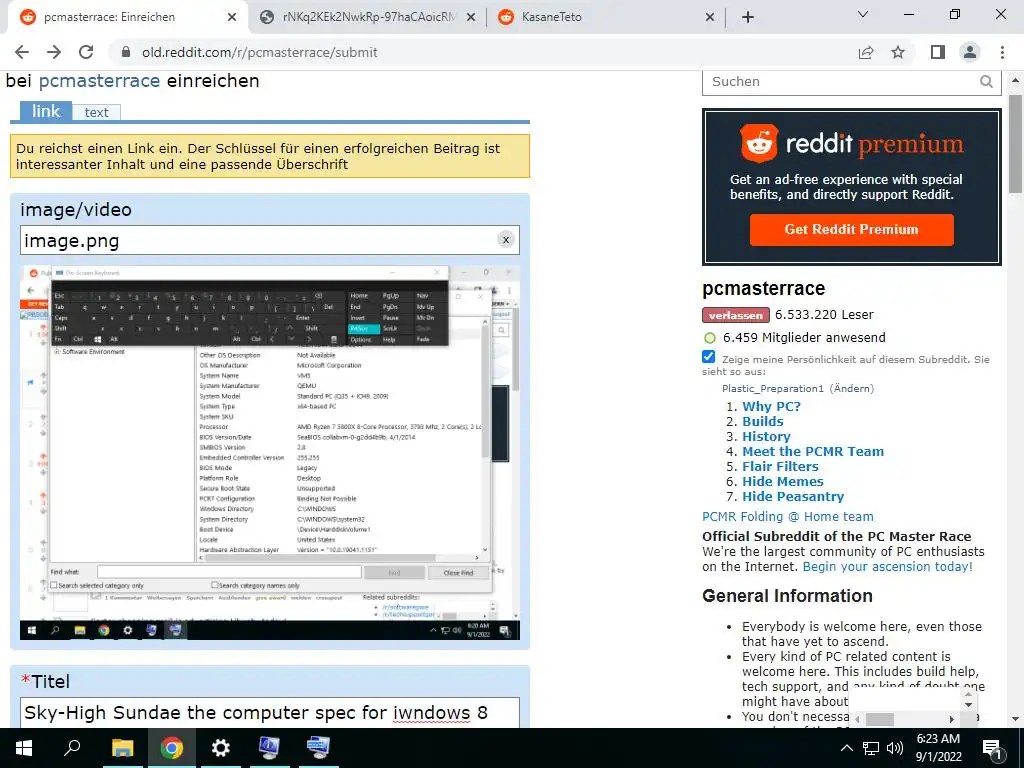Click the Chrome taskbar icon
The image size is (1024, 768).
point(172,748)
